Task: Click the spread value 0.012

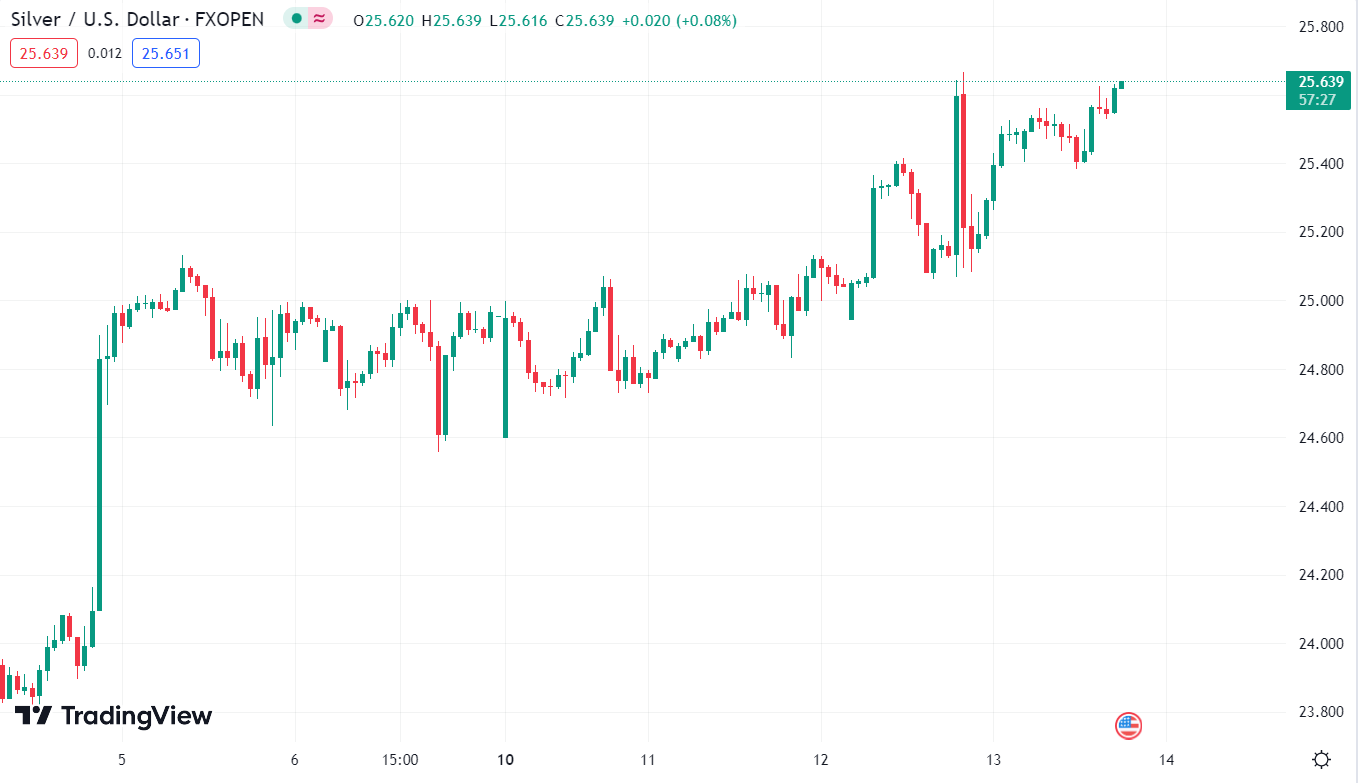Action: (105, 53)
